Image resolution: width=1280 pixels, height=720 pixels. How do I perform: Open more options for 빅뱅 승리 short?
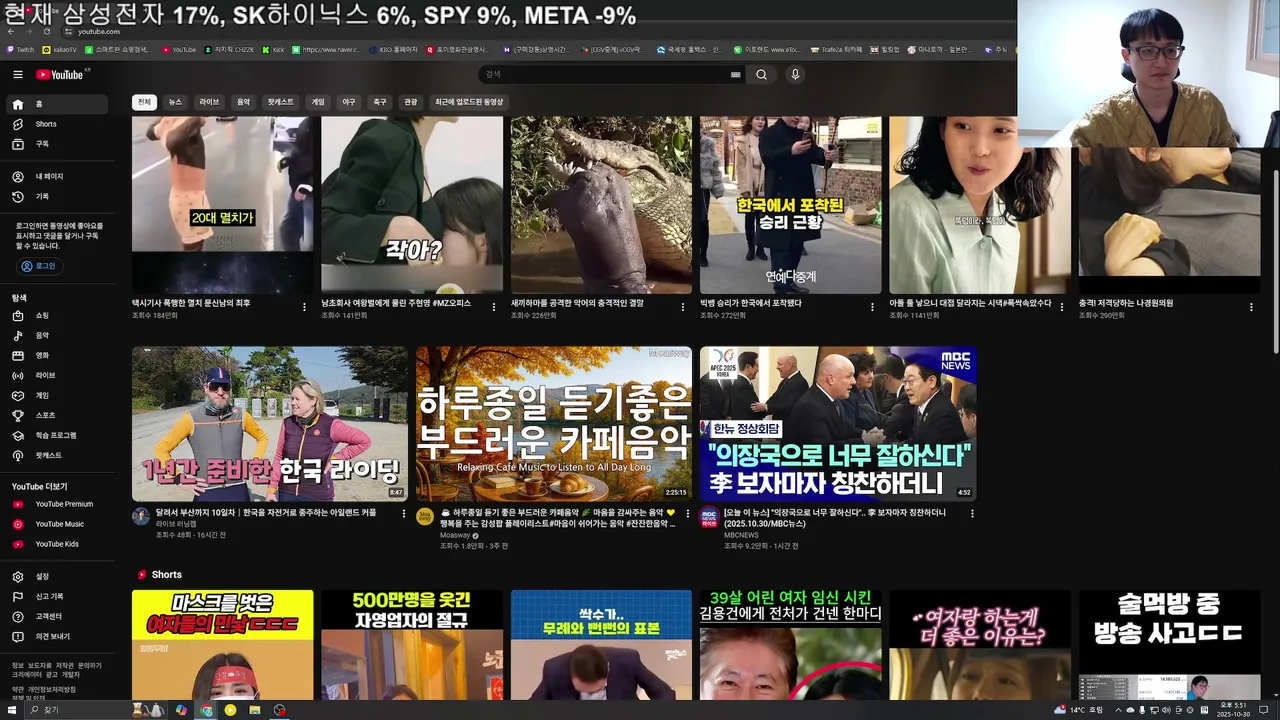[872, 307]
